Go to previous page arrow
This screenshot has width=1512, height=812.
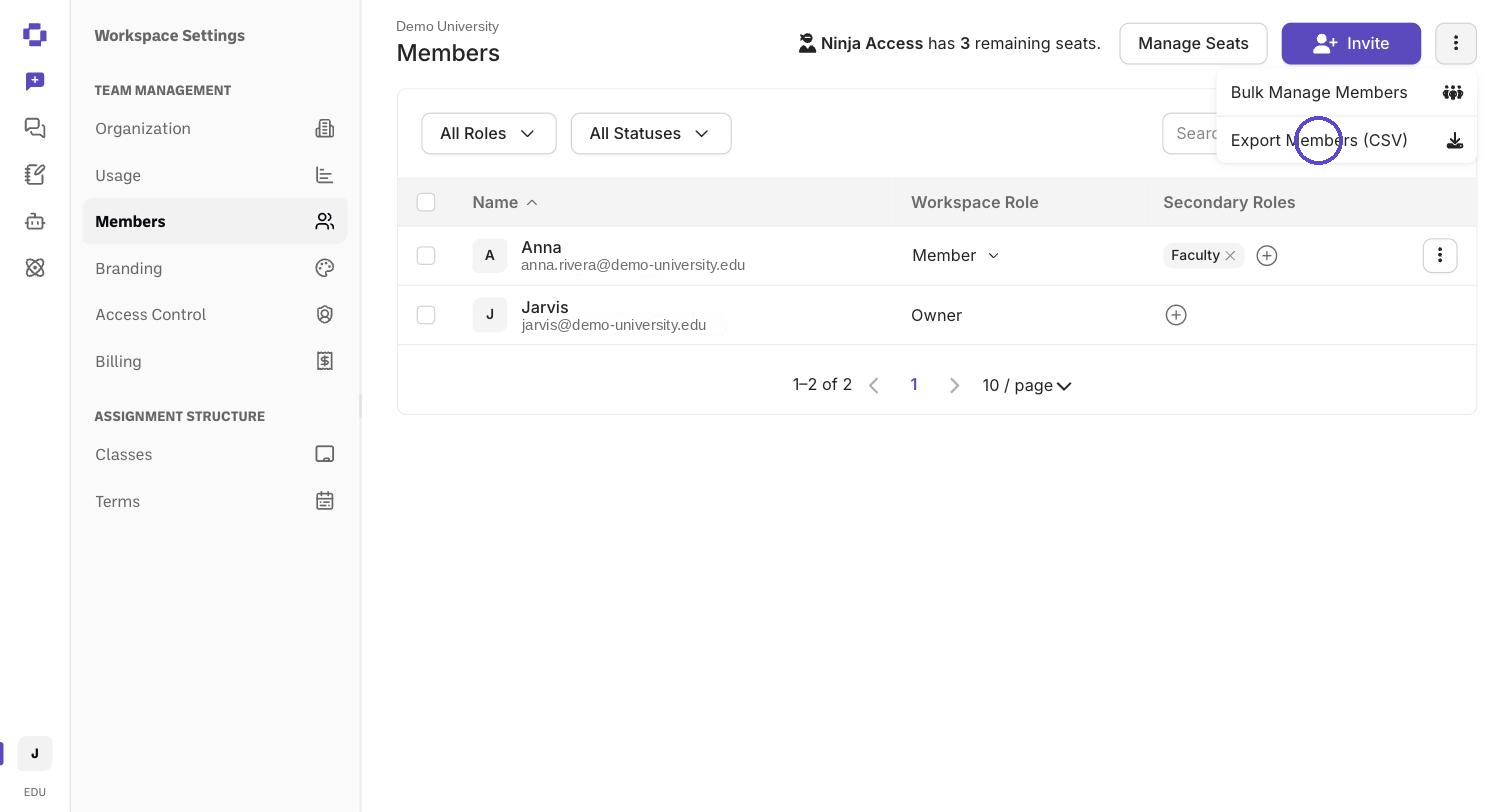[x=874, y=386]
